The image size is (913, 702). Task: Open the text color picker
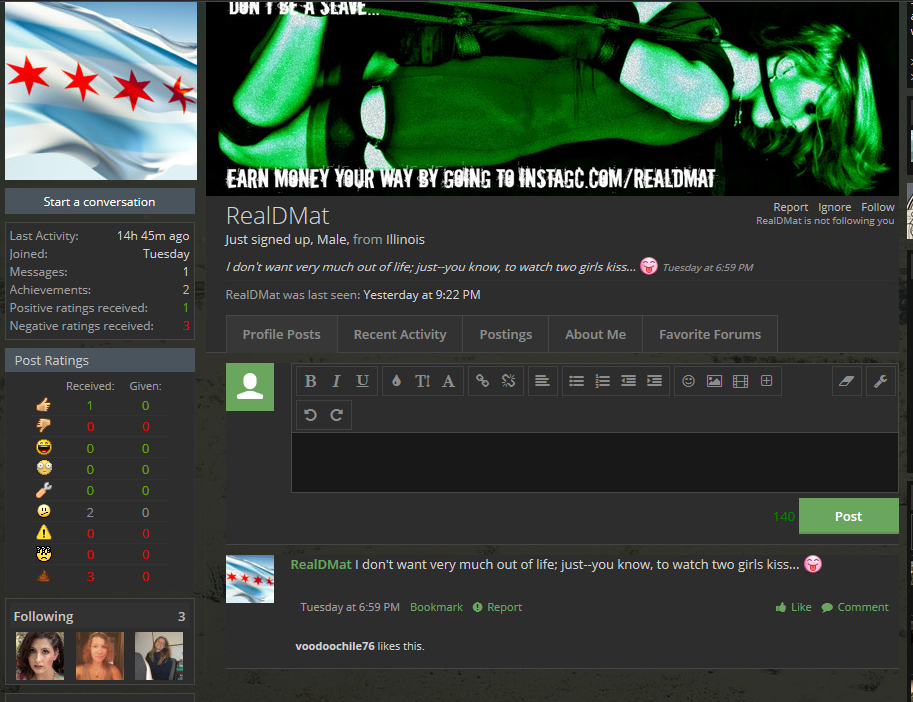pyautogui.click(x=397, y=381)
